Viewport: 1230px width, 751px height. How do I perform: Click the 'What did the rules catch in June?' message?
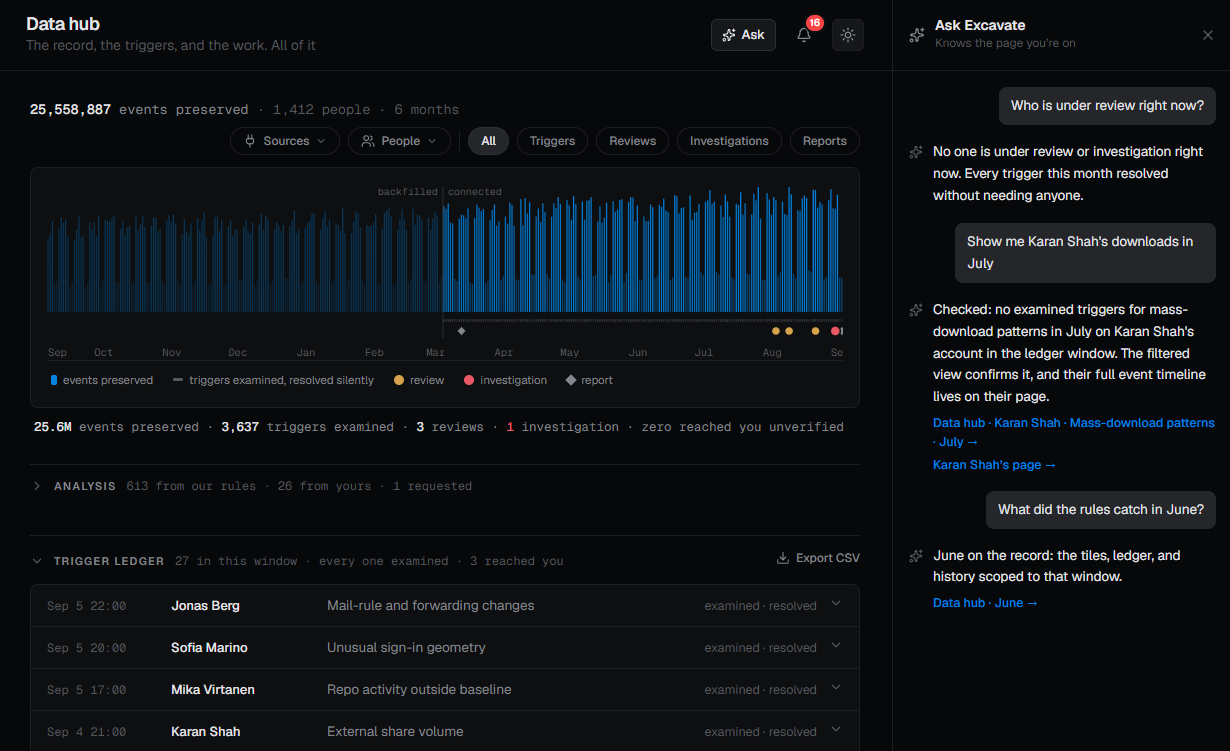(1101, 509)
